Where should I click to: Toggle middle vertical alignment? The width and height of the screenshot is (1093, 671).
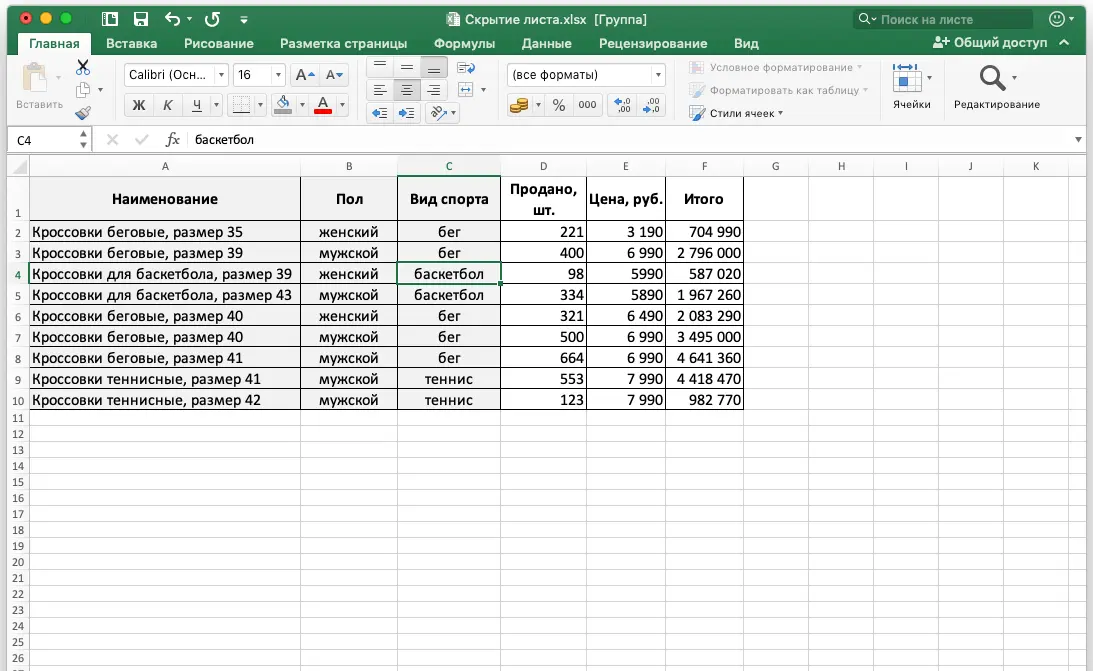click(x=406, y=68)
